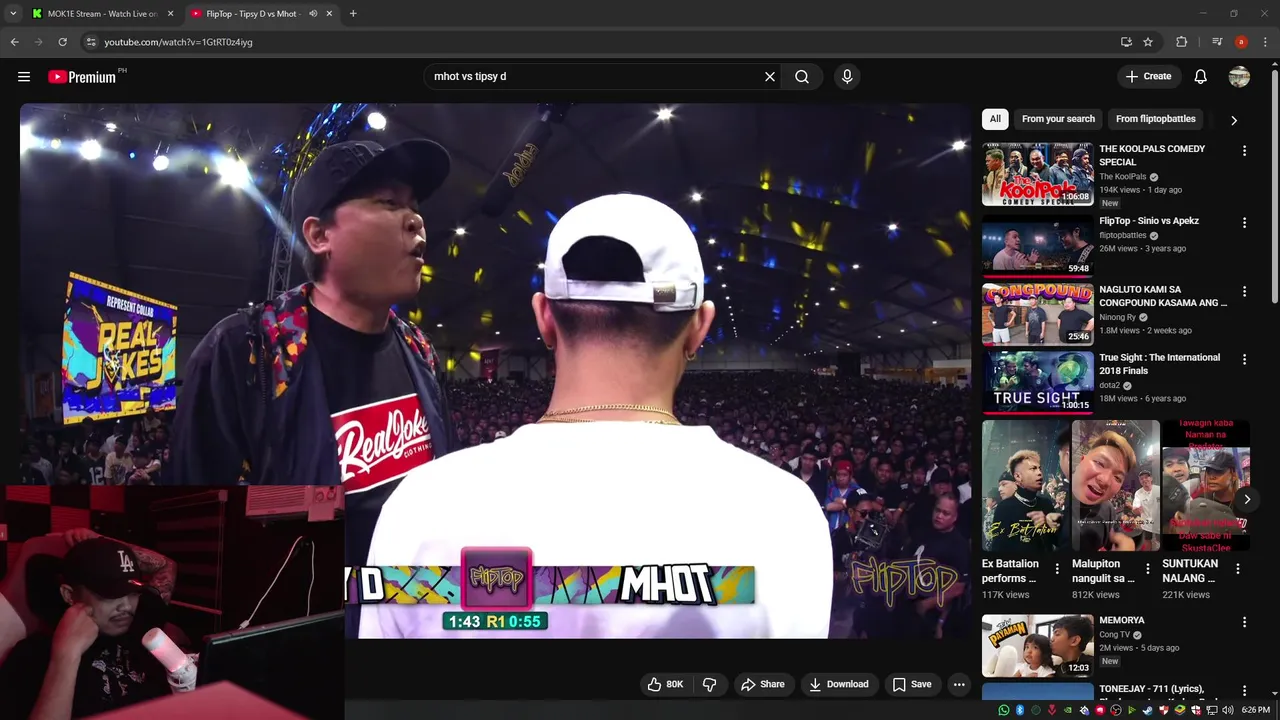Open NVIDIA tray icon

(x=1068, y=710)
